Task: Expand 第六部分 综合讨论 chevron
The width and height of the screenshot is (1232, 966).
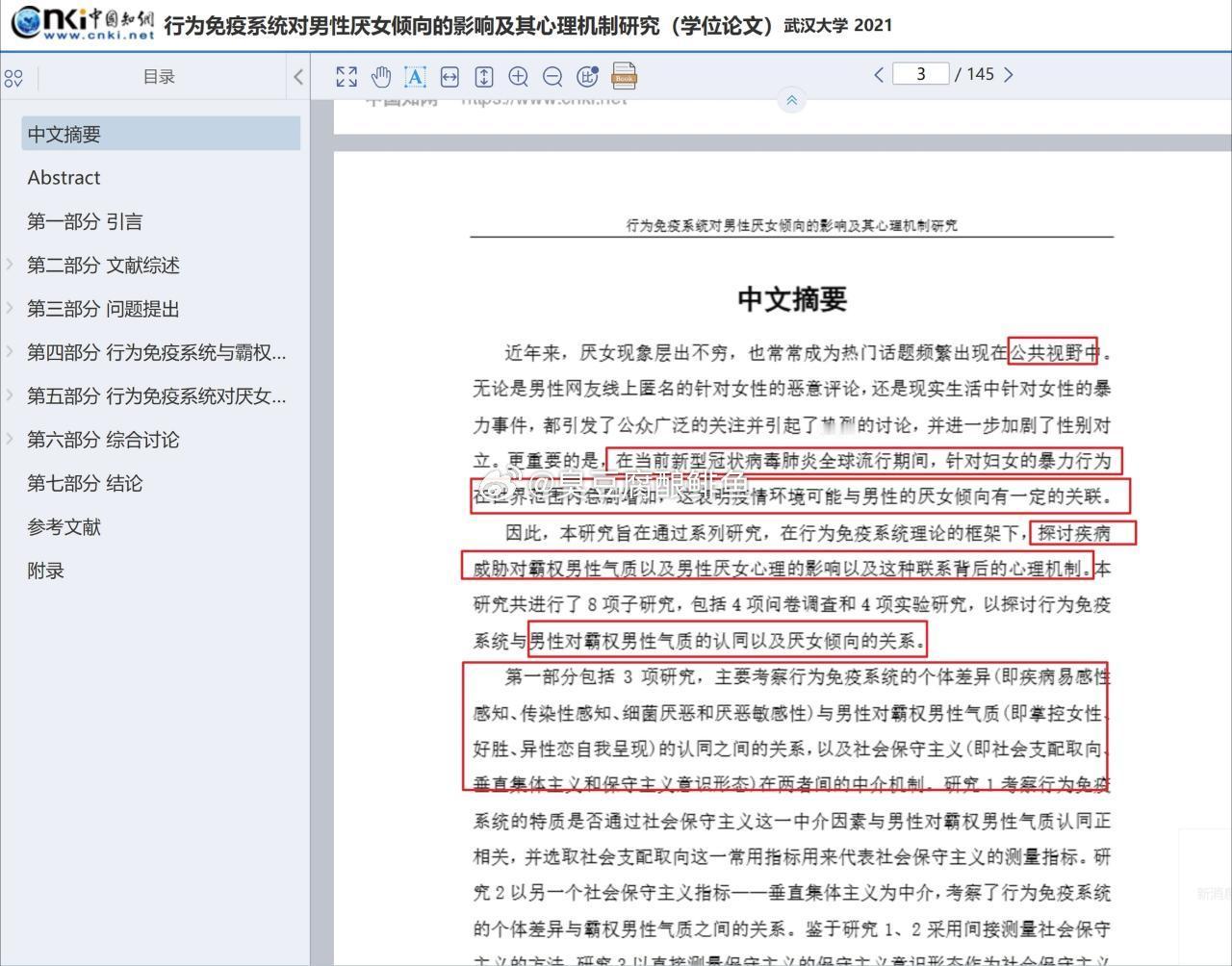Action: pos(10,440)
